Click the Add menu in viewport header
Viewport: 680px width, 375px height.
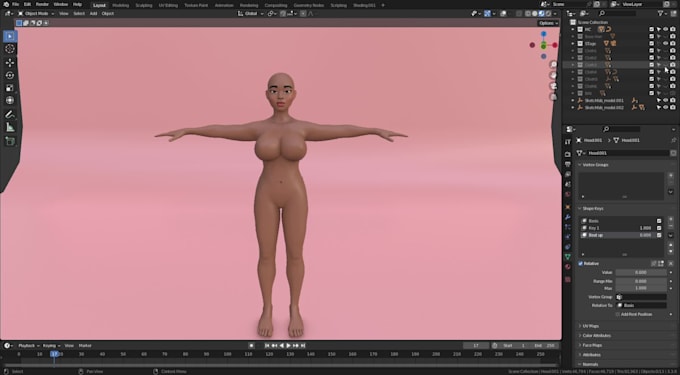93,13
